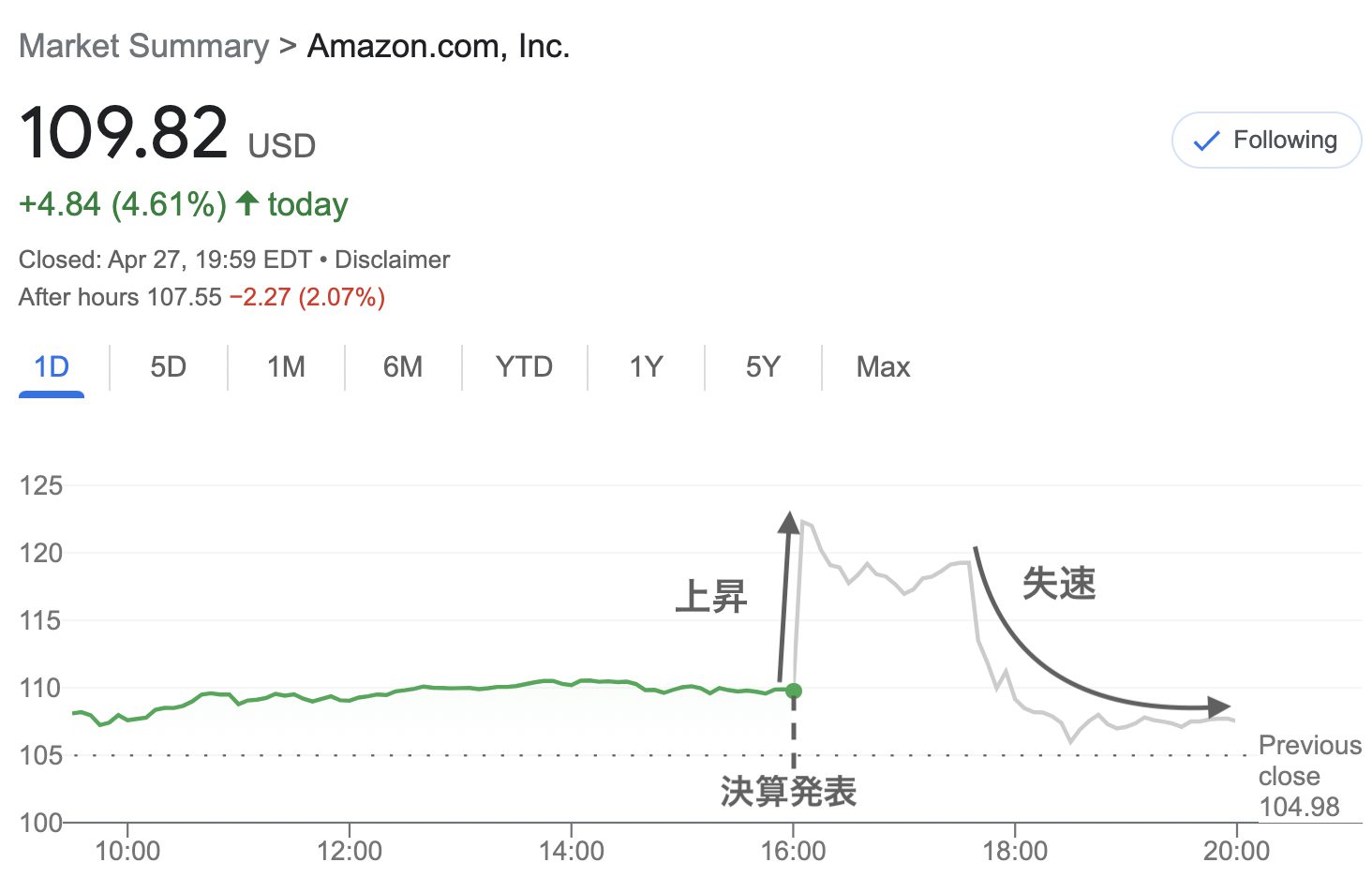Click the green closing price dot
1372x892 pixels.
point(794,691)
